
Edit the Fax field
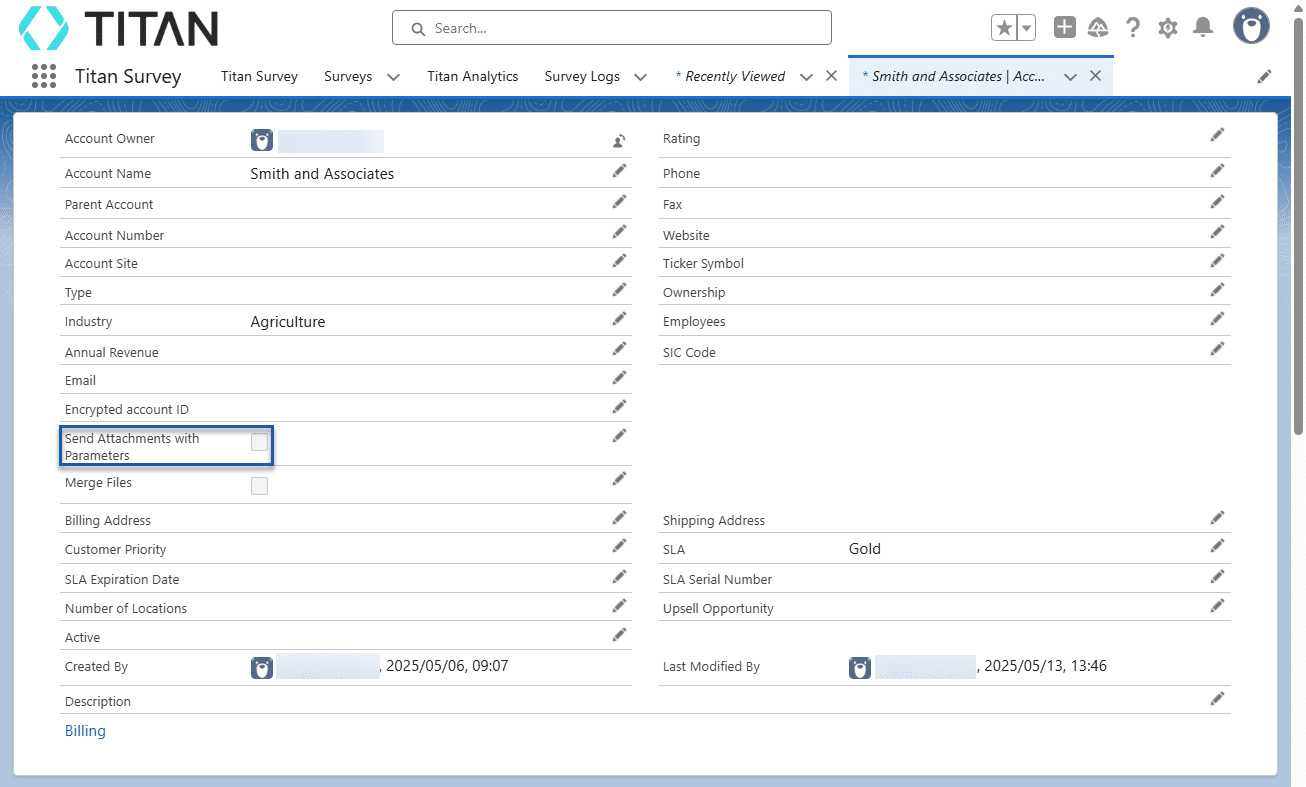[1217, 202]
